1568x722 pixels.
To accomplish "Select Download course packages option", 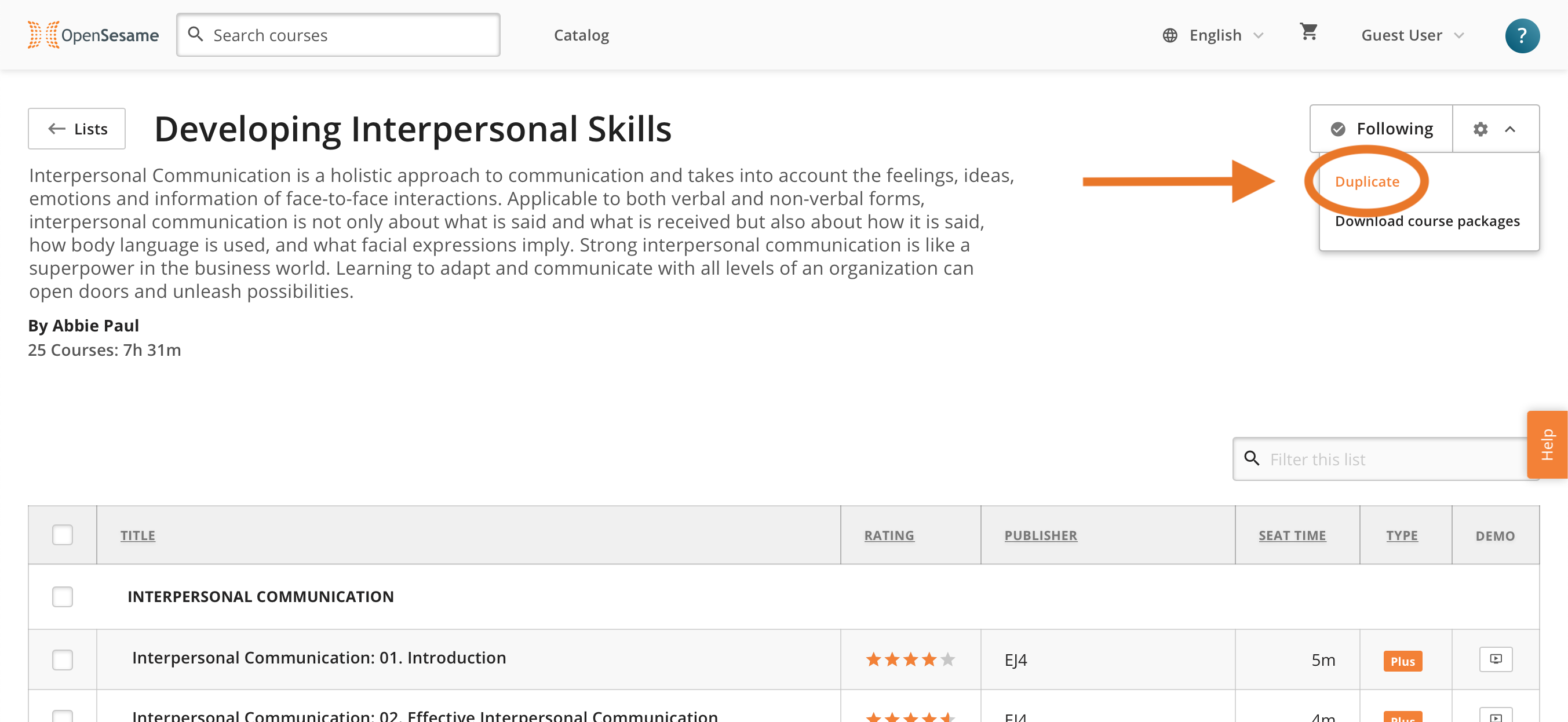I will pyautogui.click(x=1427, y=220).
